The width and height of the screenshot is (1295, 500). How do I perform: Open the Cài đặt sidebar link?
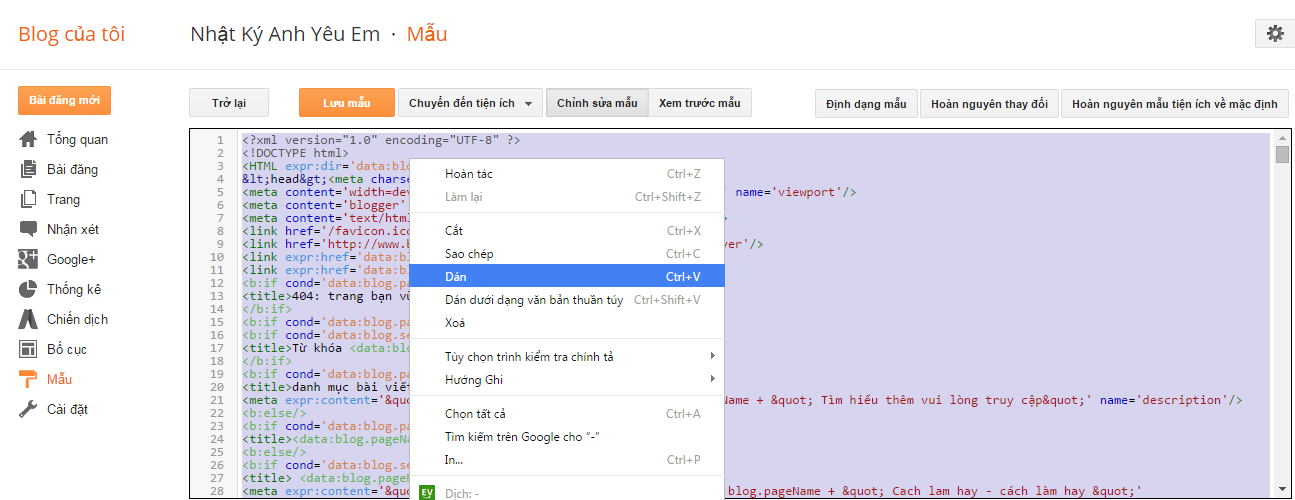[67, 409]
